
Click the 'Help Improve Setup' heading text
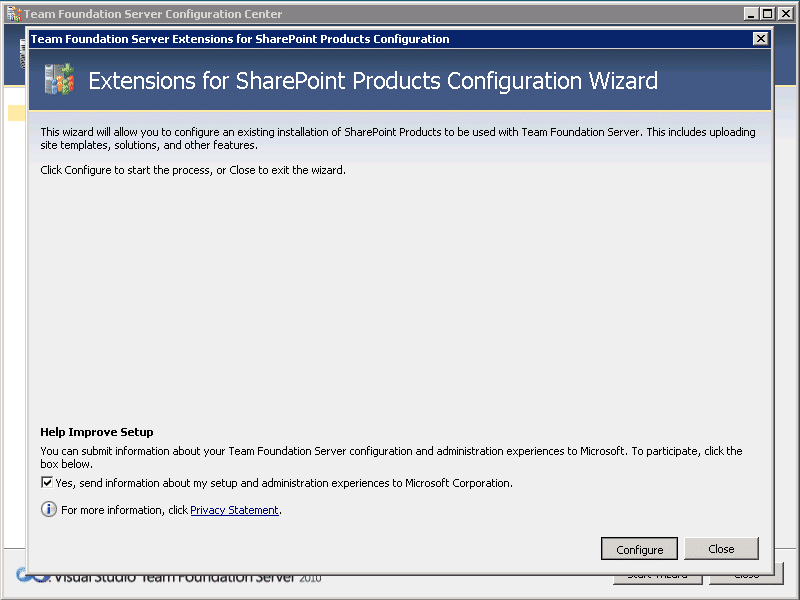click(97, 432)
